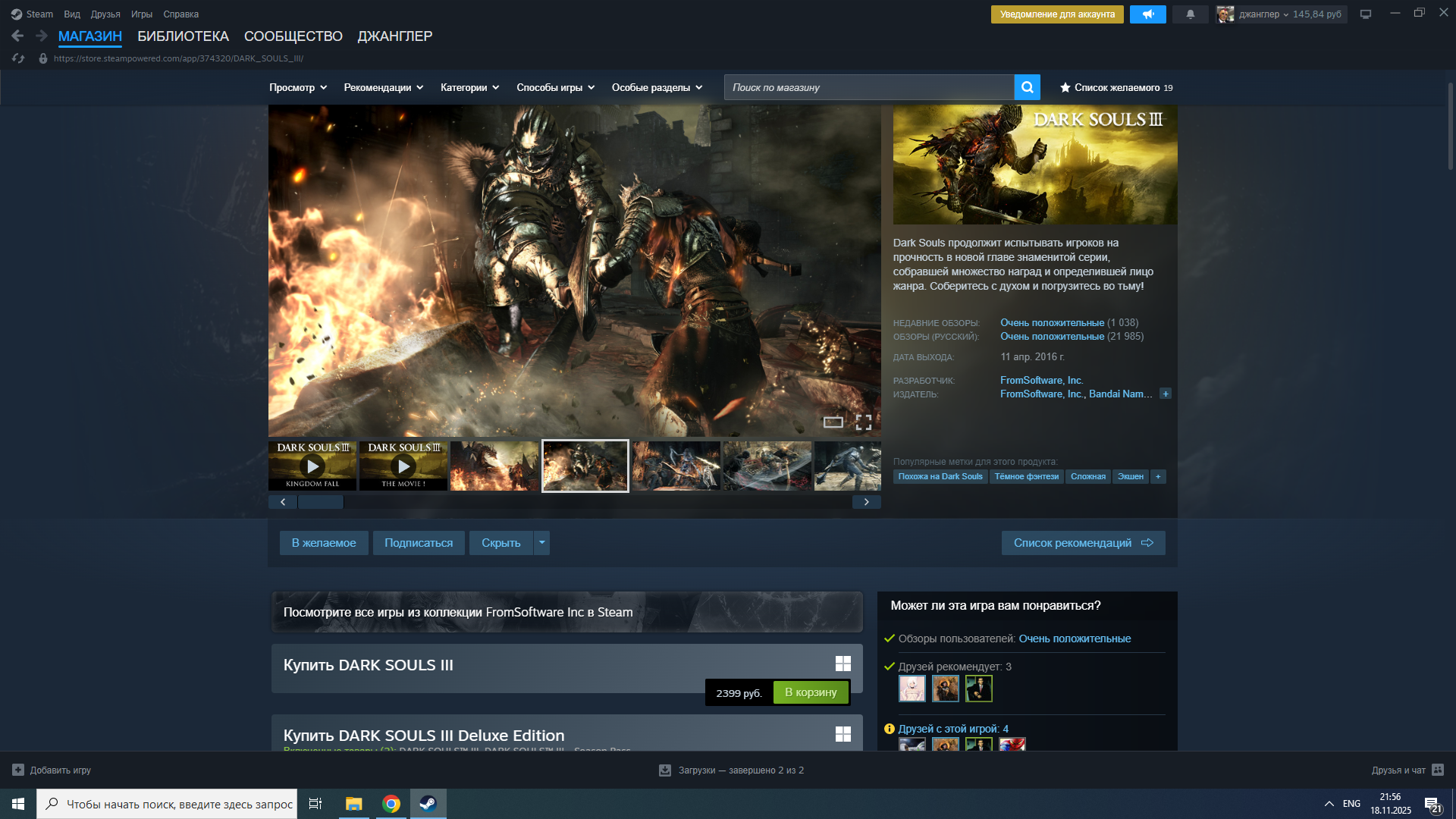This screenshot has width=1456, height=819.
Task: Click the magnifier search button
Action: coord(1027,87)
